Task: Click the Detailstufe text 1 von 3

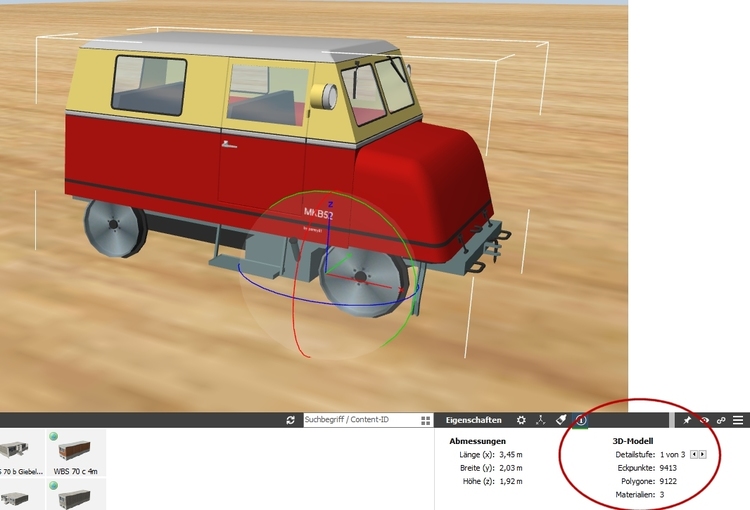Action: (673, 455)
